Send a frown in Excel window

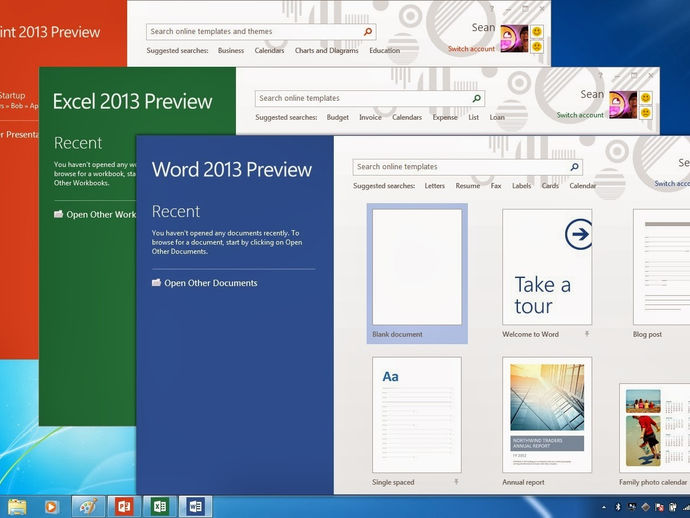[646, 113]
